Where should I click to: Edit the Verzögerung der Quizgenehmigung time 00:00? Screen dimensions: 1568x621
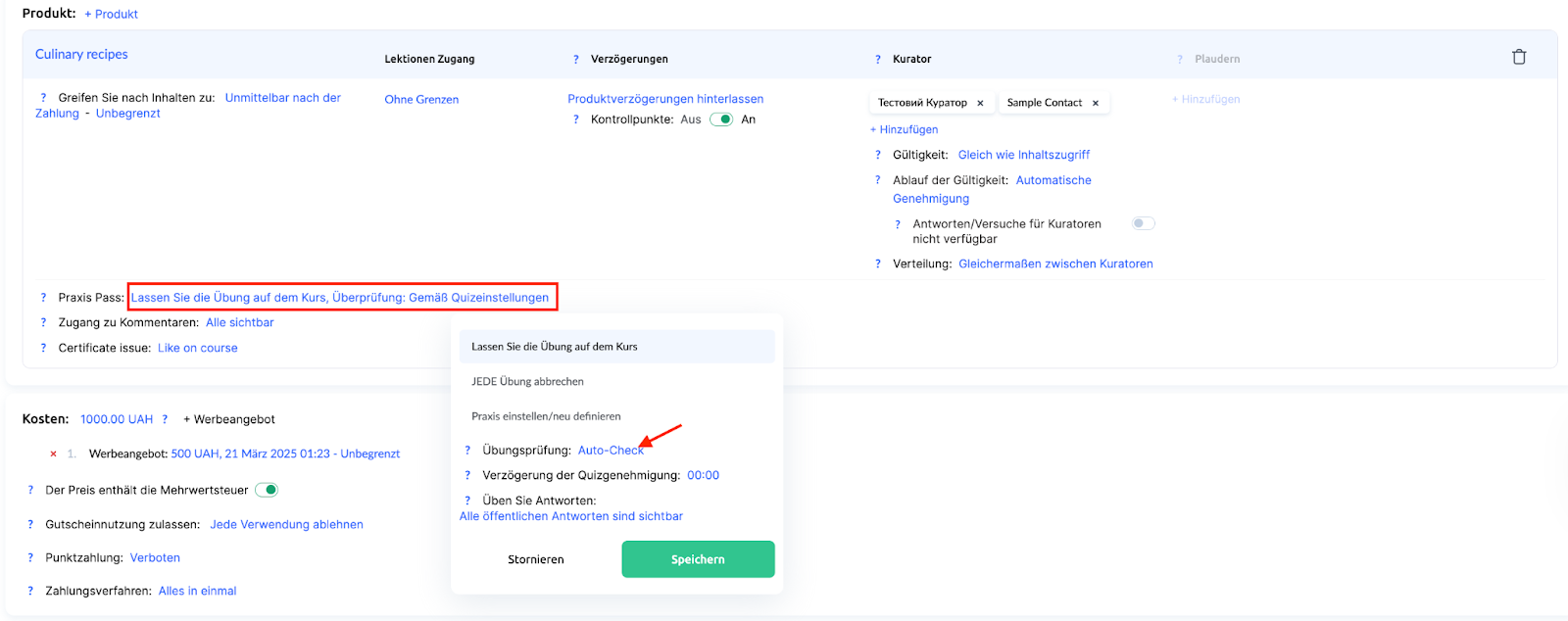(x=703, y=476)
